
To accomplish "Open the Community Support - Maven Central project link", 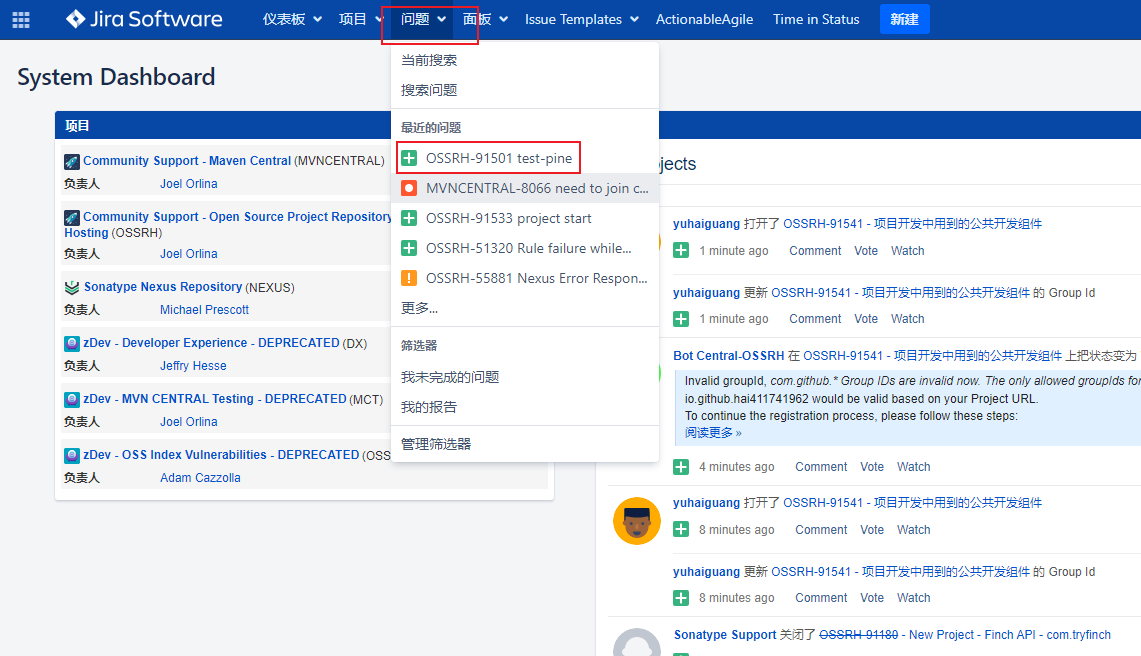I will click(187, 161).
